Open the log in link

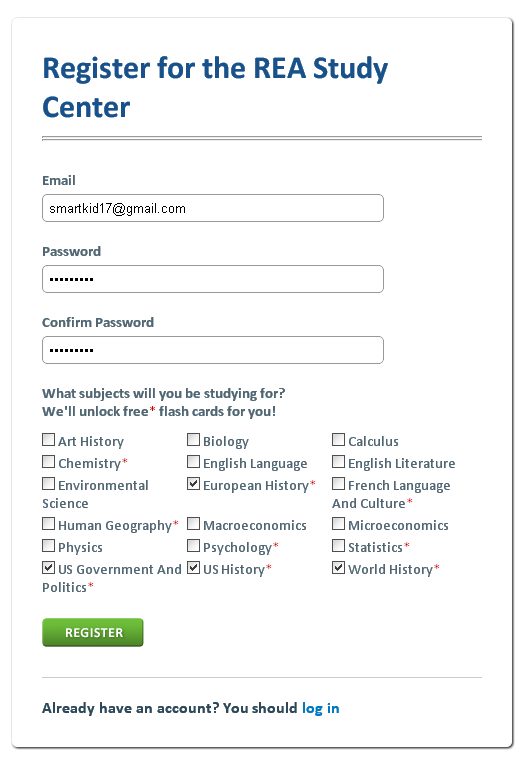pos(320,708)
